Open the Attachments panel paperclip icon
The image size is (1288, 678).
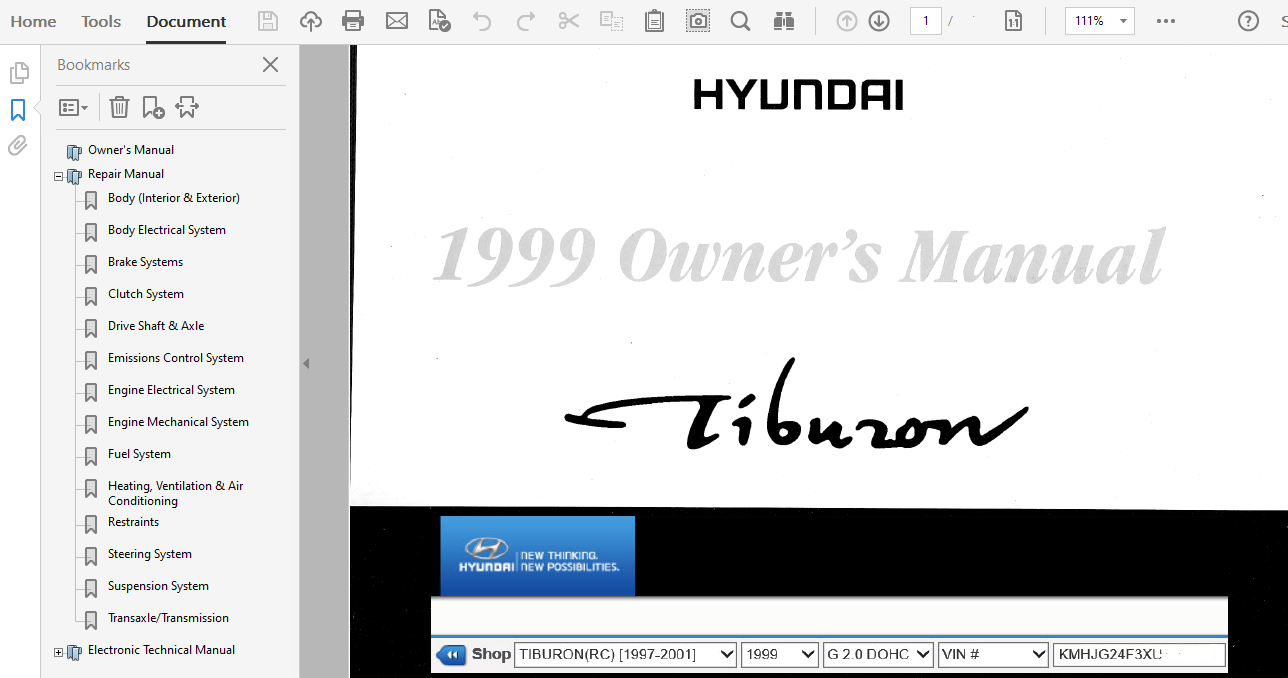(x=18, y=146)
